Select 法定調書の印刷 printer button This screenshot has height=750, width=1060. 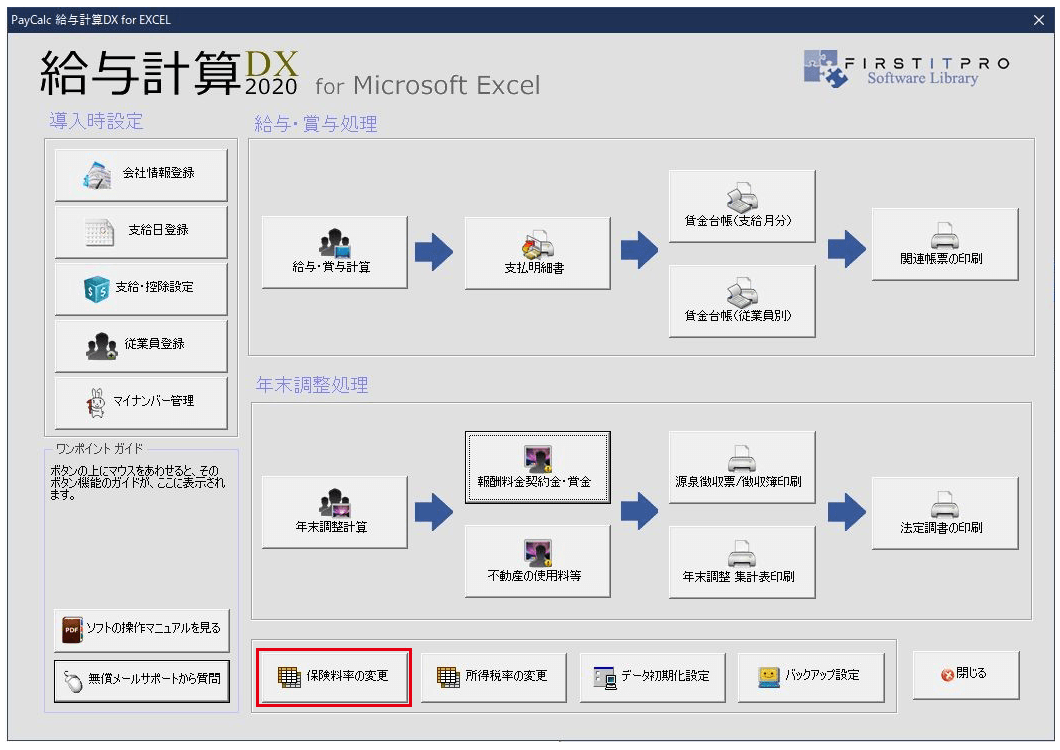pos(944,513)
